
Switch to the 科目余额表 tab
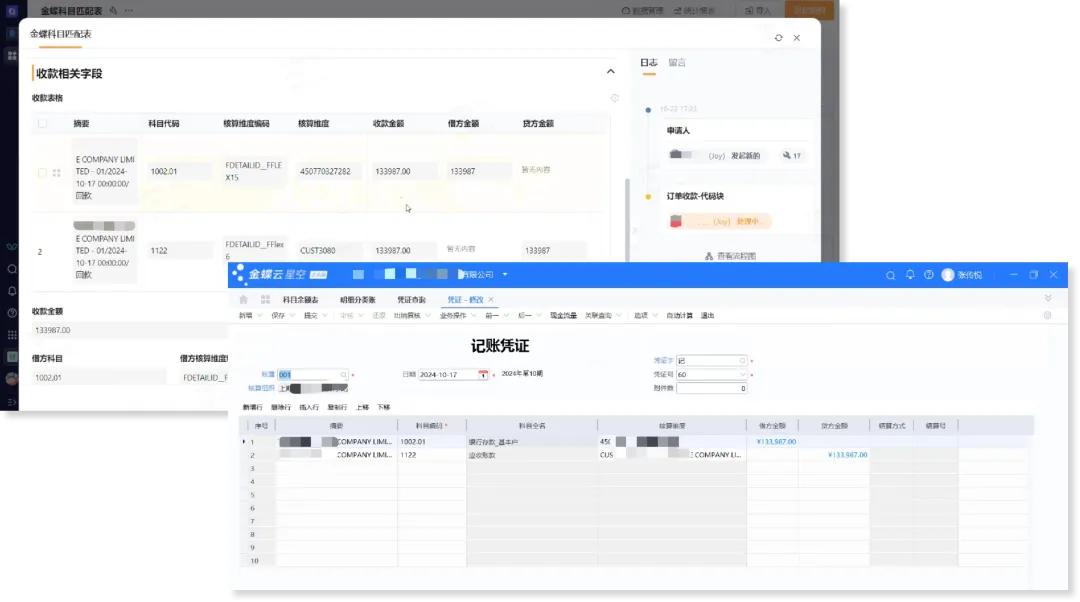tap(300, 300)
